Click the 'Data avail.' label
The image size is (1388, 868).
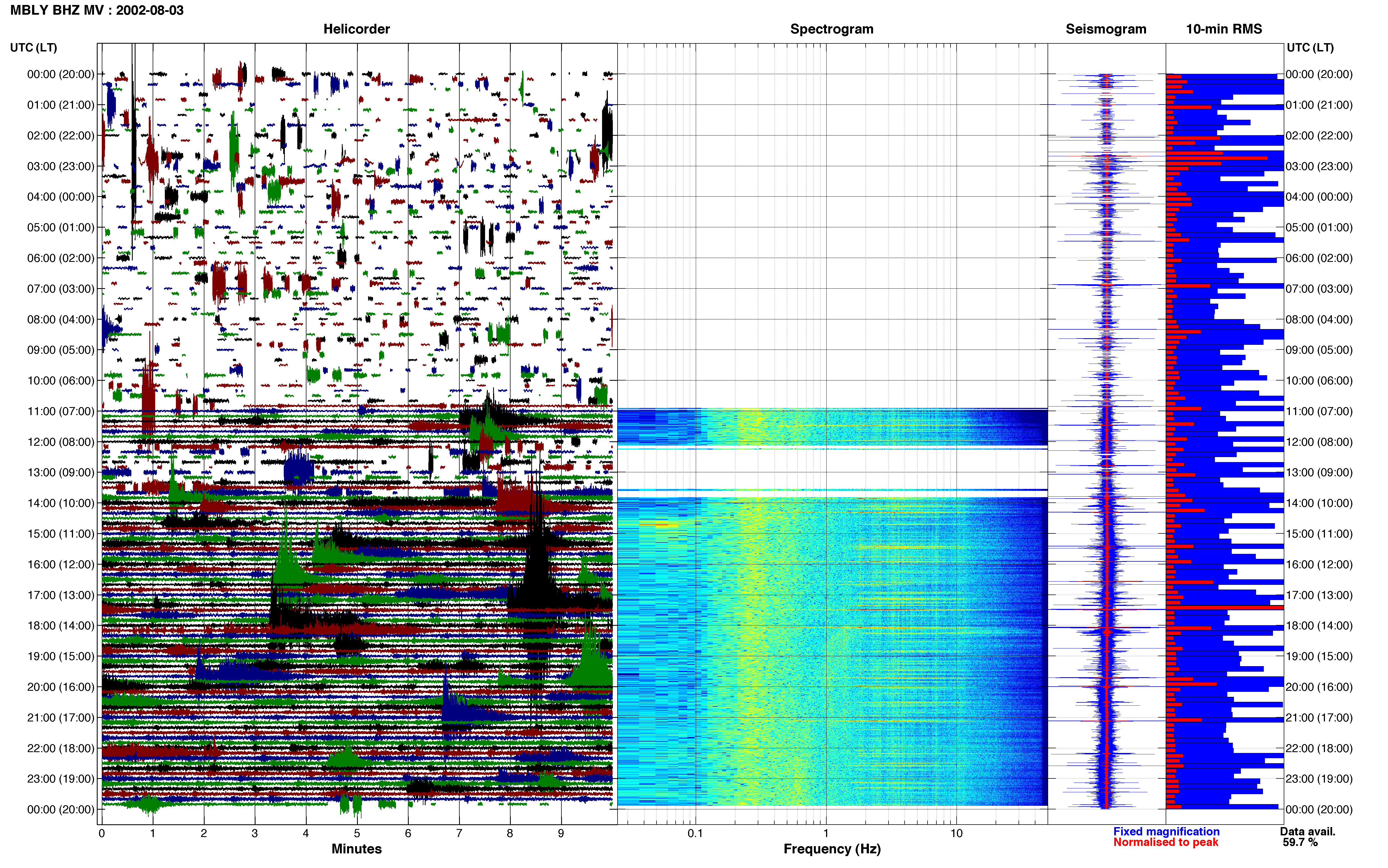1308,831
